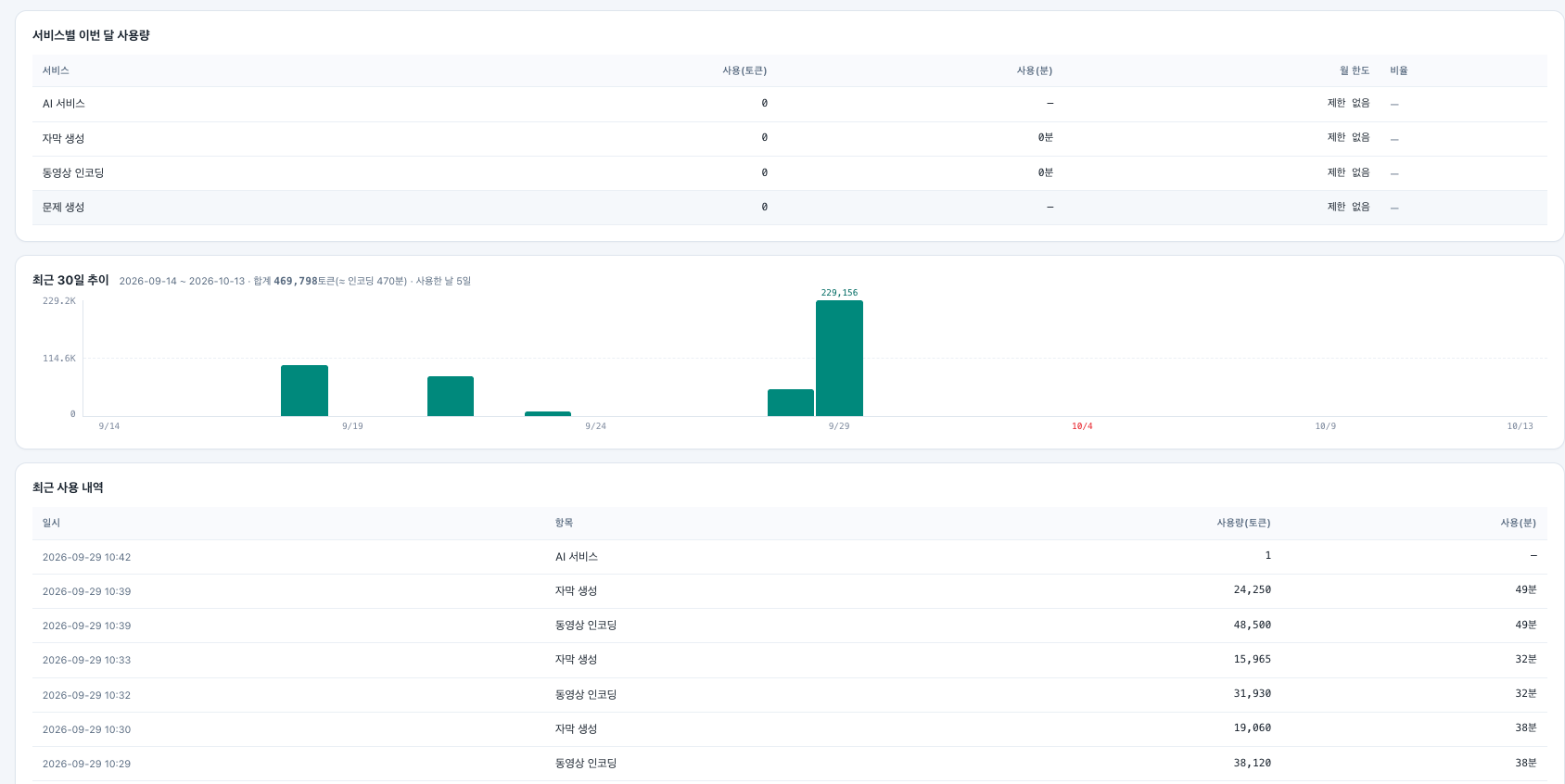Click the '항목' column header
Image resolution: width=1565 pixels, height=784 pixels.
564,523
